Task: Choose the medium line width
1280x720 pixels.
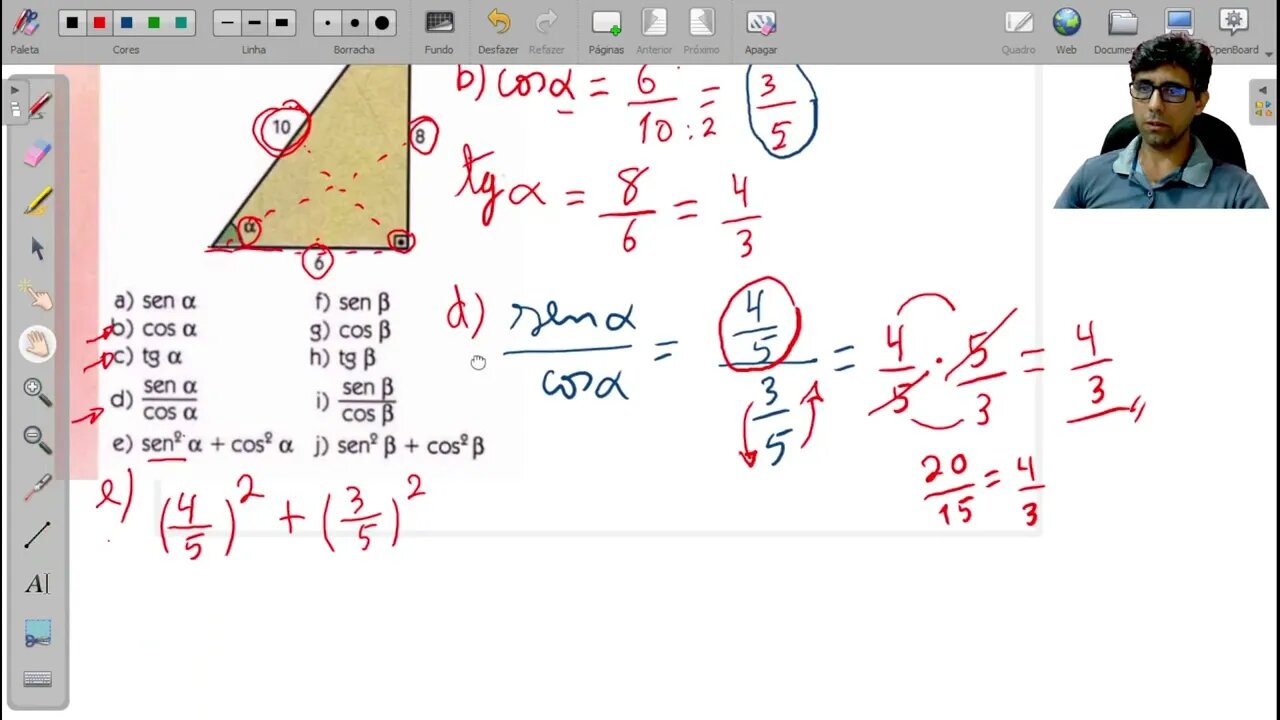Action: tap(254, 23)
